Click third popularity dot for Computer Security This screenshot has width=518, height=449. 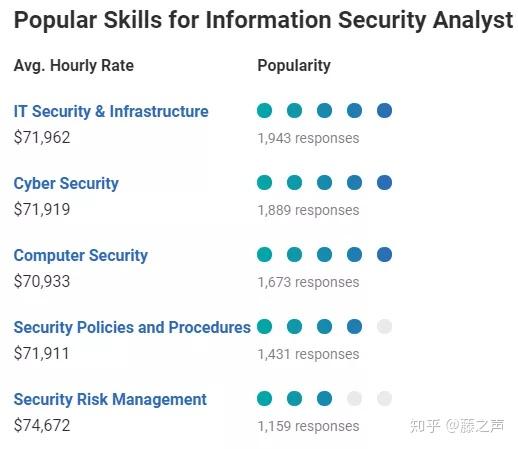[324, 255]
